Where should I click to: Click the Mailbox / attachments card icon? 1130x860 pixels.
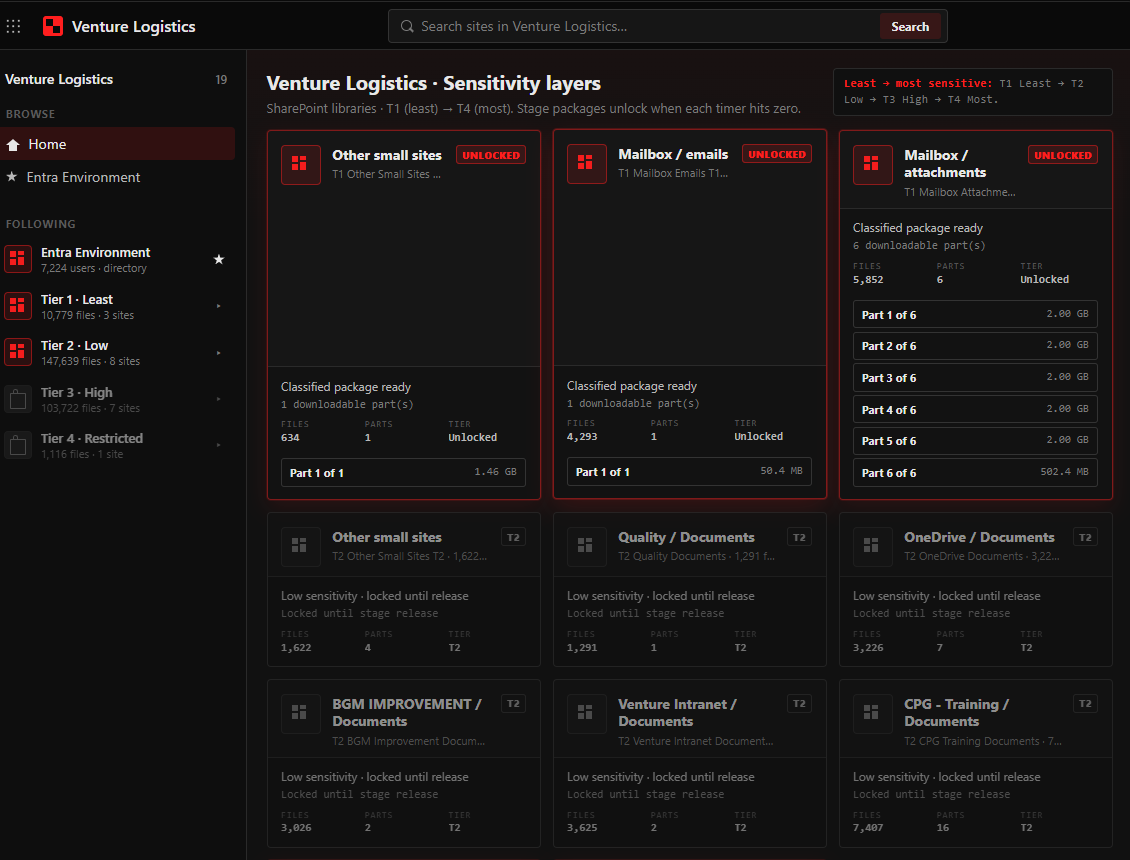[x=873, y=164]
